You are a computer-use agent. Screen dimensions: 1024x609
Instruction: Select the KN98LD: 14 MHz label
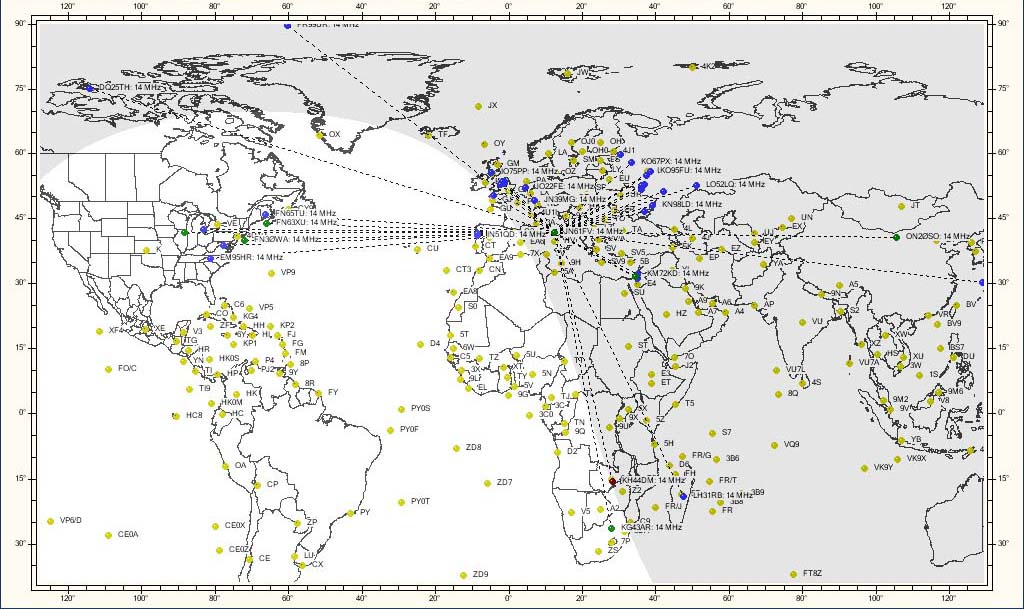pyautogui.click(x=692, y=204)
